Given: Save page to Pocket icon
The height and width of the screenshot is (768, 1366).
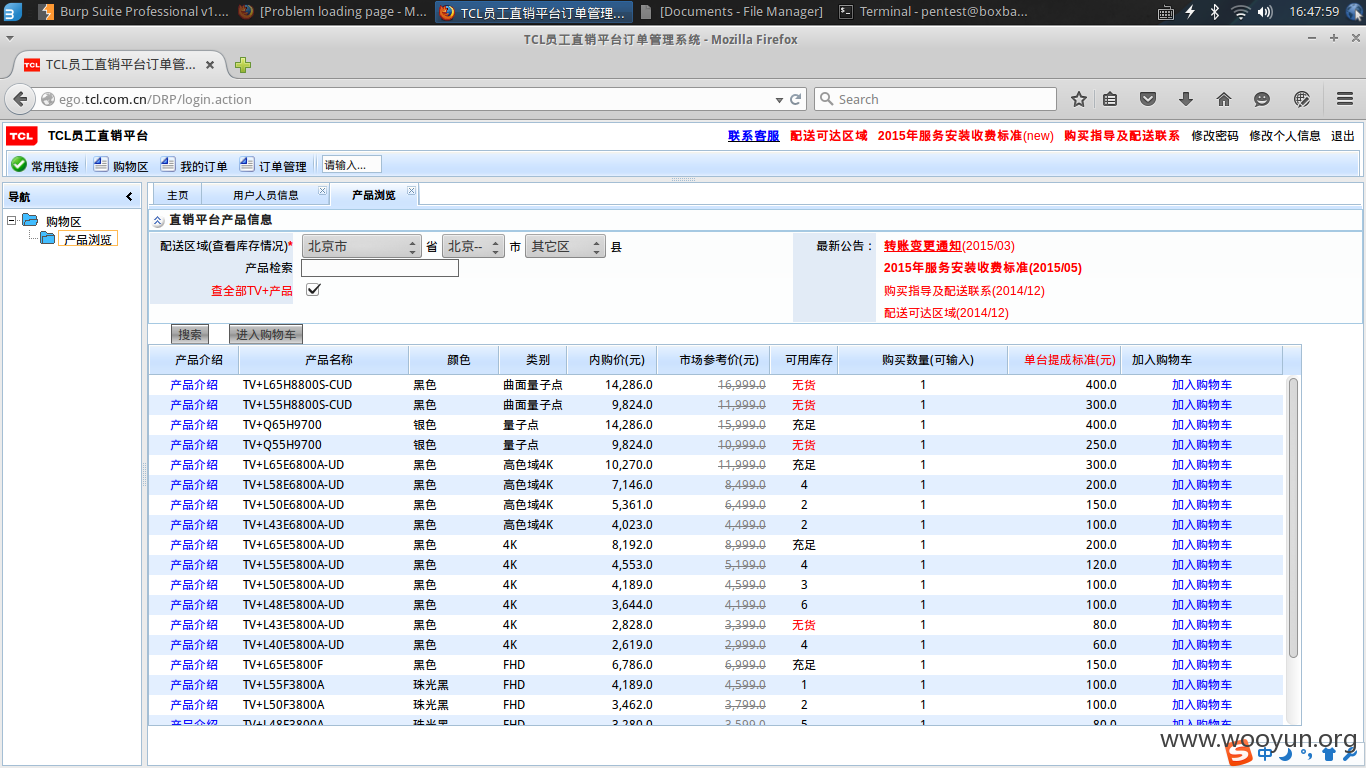Looking at the screenshot, I should pos(1148,99).
